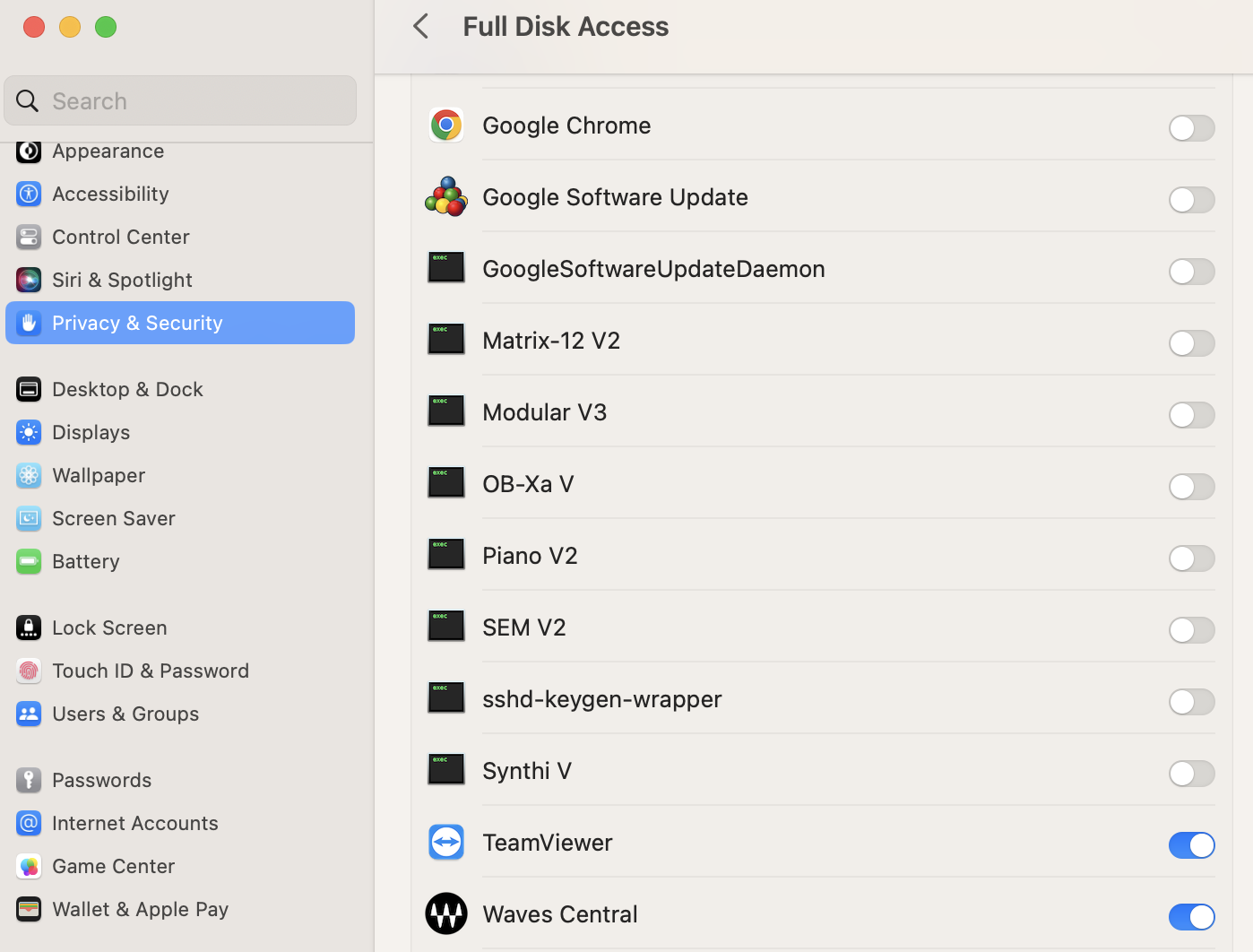
Task: Click the Waves Central app icon
Action: pos(446,913)
